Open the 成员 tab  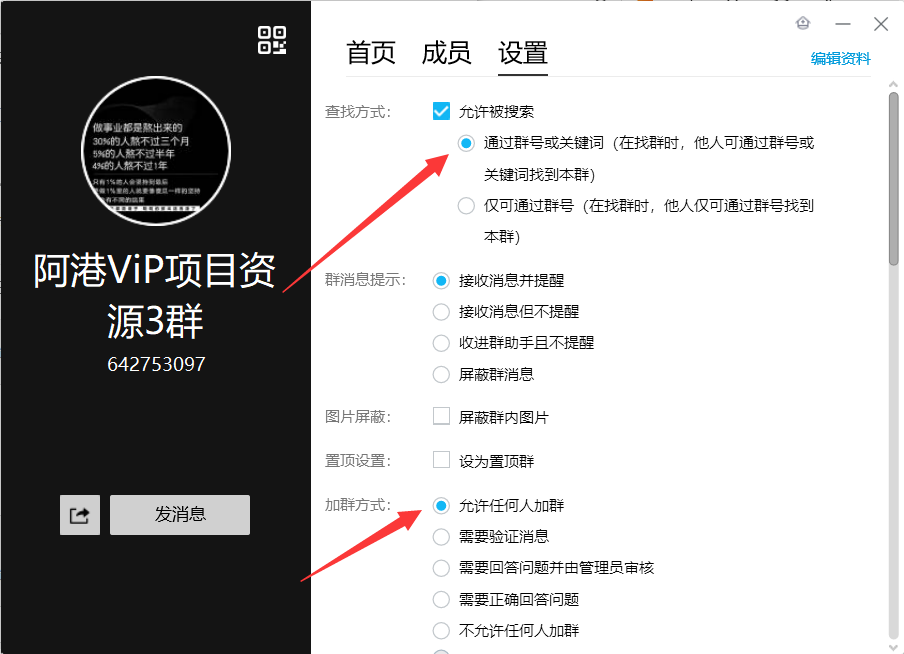[447, 54]
